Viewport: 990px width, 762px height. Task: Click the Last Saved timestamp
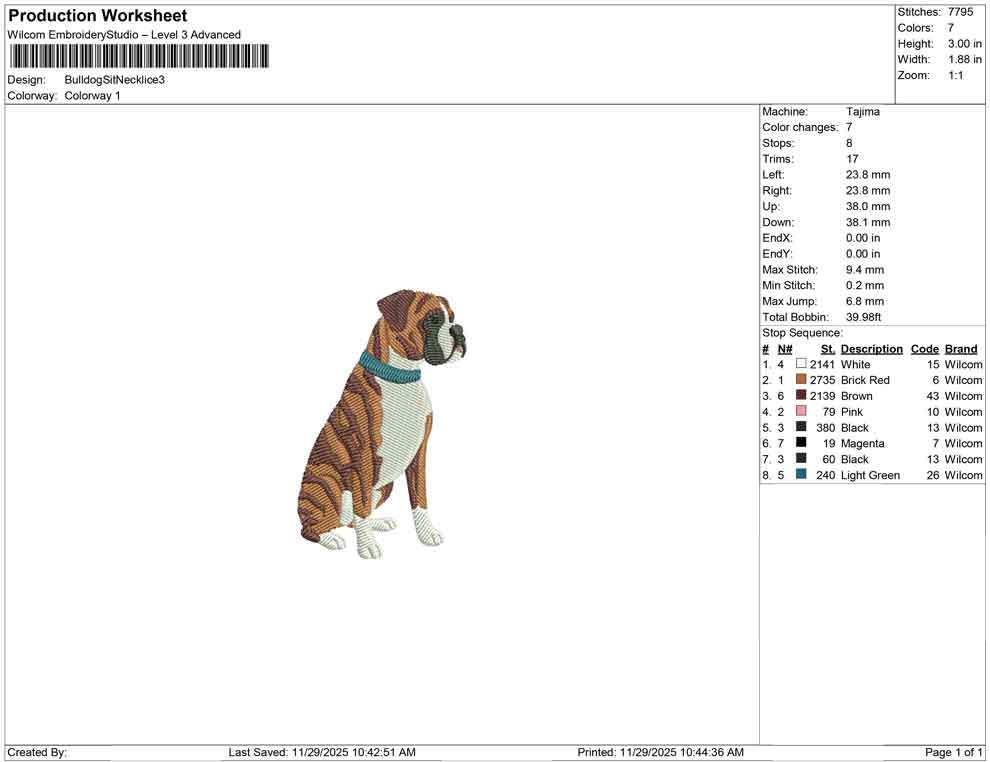click(x=322, y=752)
